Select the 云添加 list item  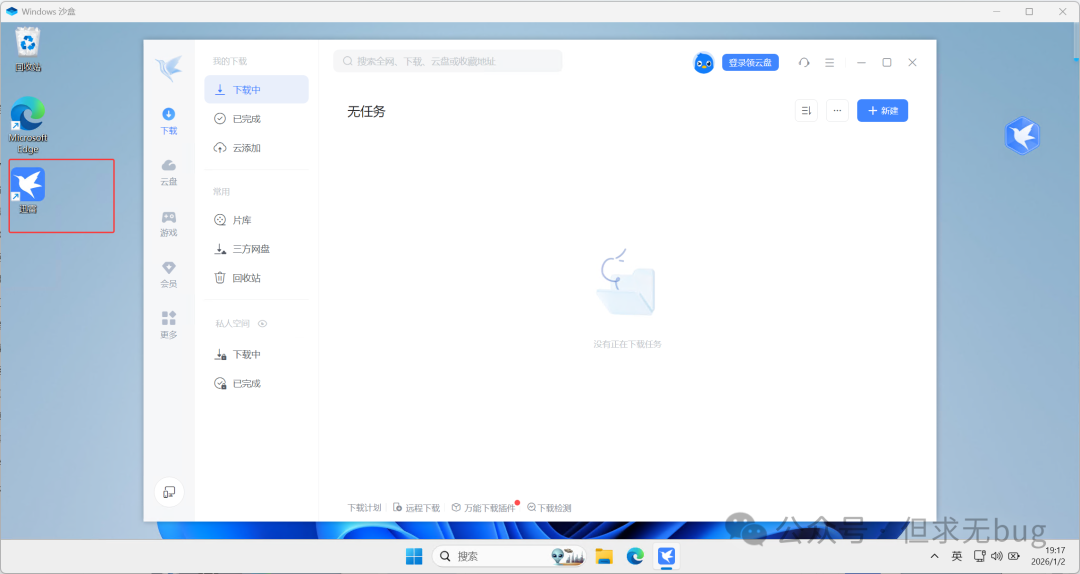(x=246, y=148)
